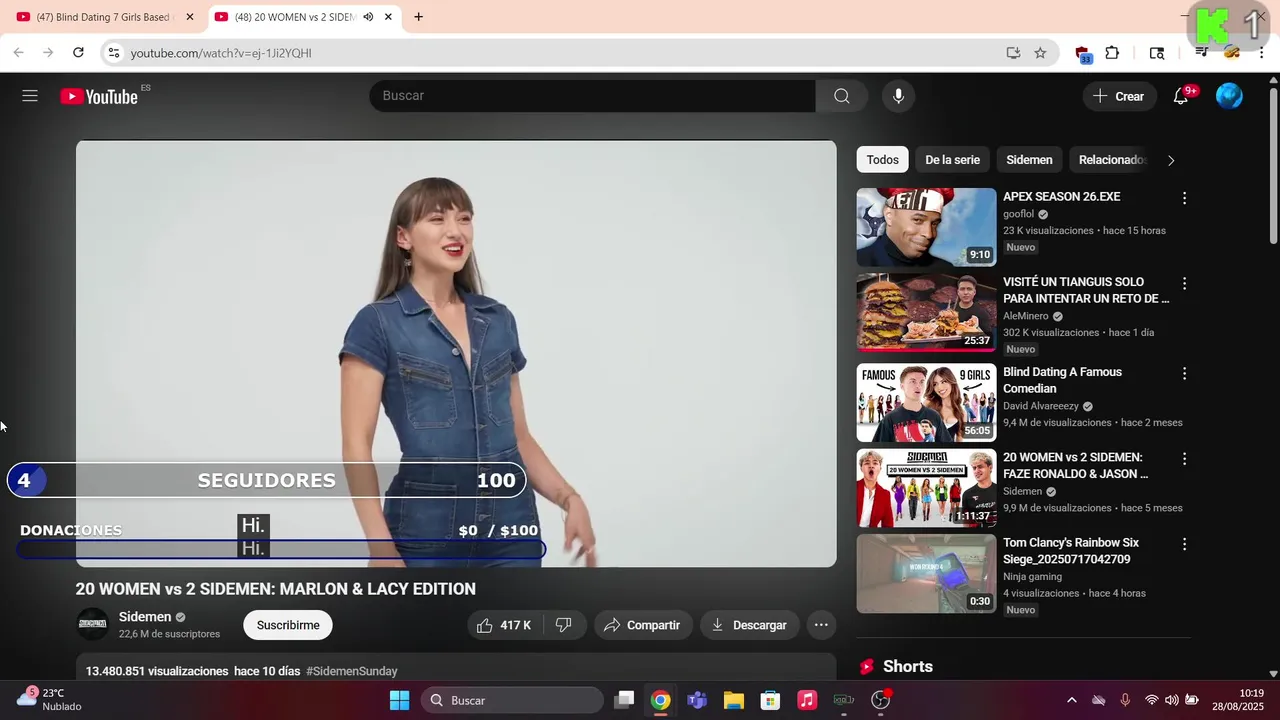Open the YouTube hamburger guide menu
This screenshot has height=720, width=1280.
click(x=30, y=96)
